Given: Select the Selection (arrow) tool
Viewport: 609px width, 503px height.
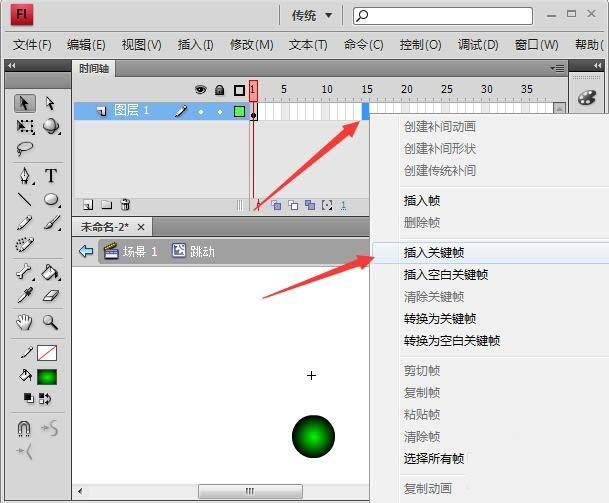Looking at the screenshot, I should click(24, 104).
